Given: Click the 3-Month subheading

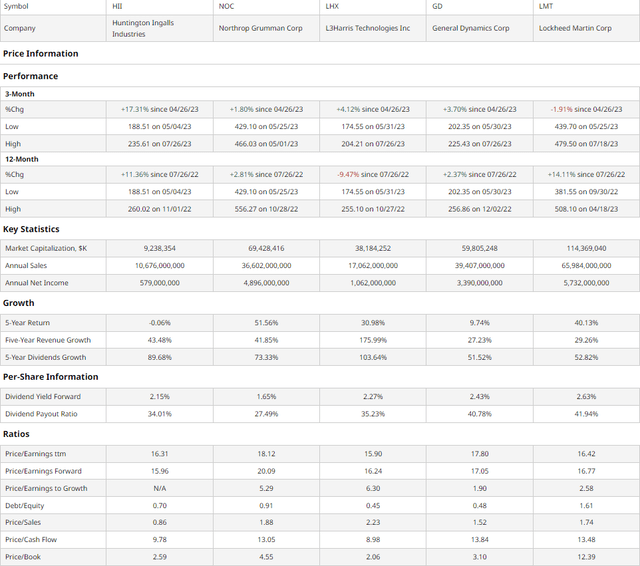Looking at the screenshot, I should coord(20,94).
